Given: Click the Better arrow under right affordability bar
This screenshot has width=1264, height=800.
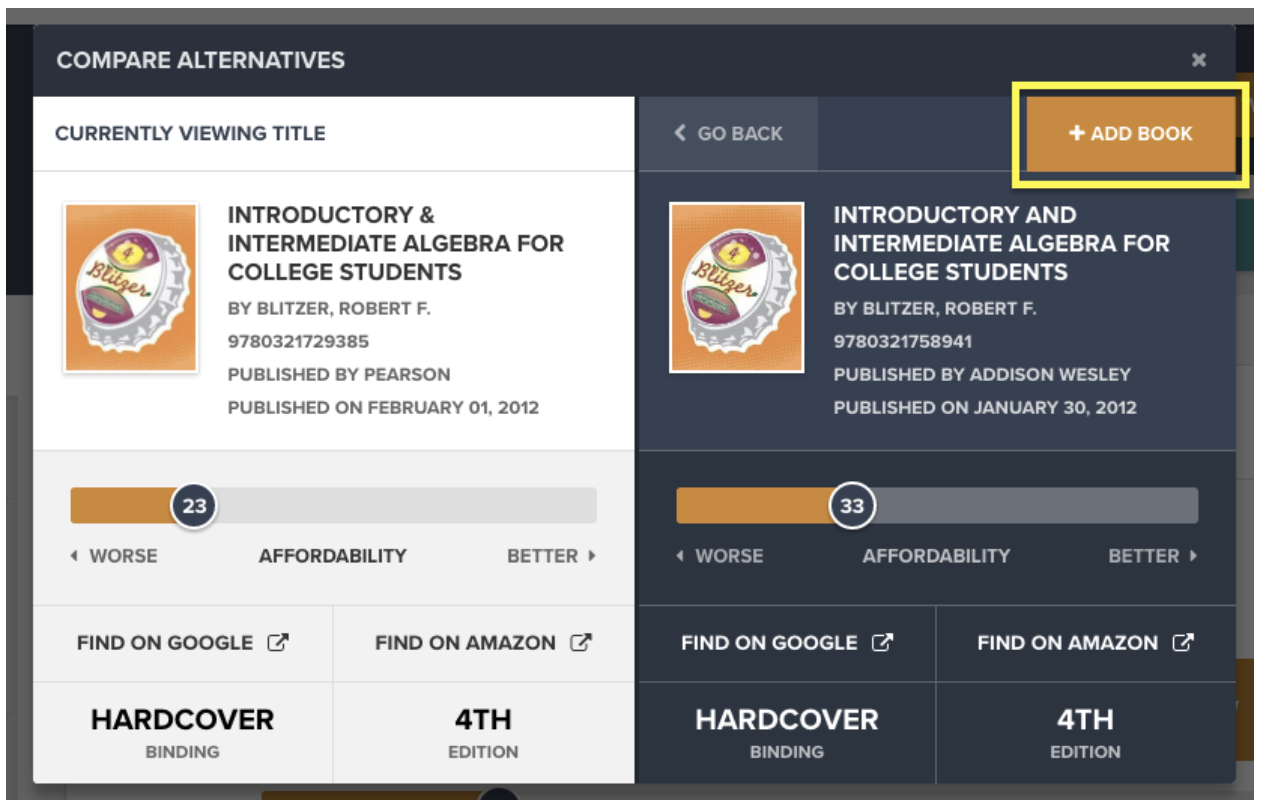Looking at the screenshot, I should [x=1192, y=556].
